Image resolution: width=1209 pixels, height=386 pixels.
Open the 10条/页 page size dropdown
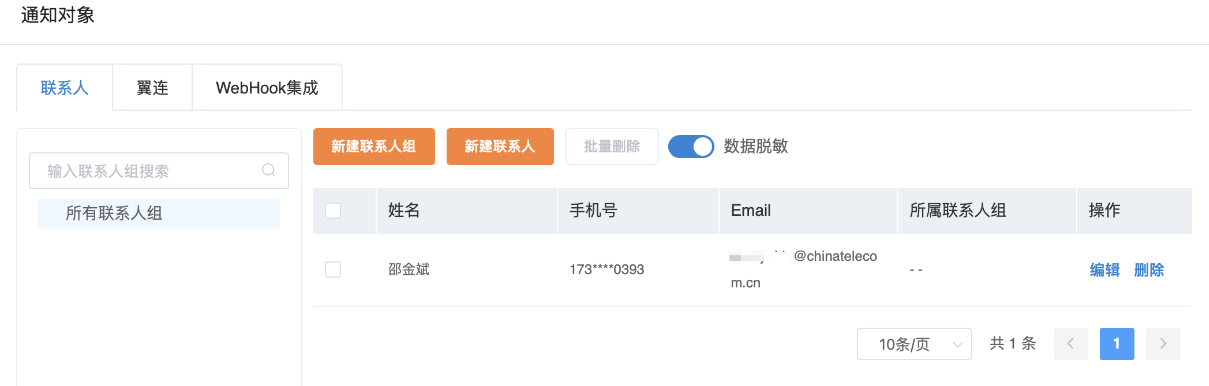pos(915,344)
